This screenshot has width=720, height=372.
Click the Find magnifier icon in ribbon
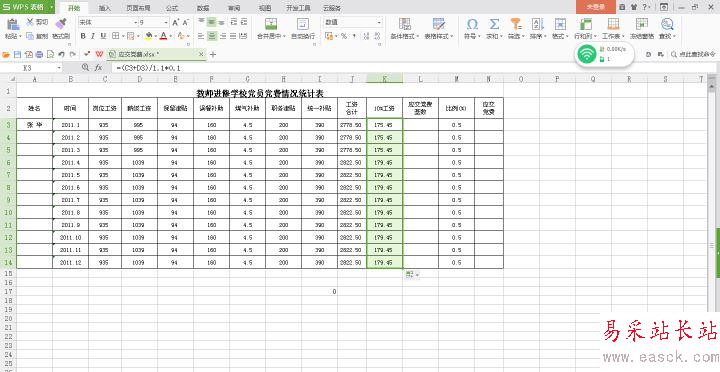667,24
